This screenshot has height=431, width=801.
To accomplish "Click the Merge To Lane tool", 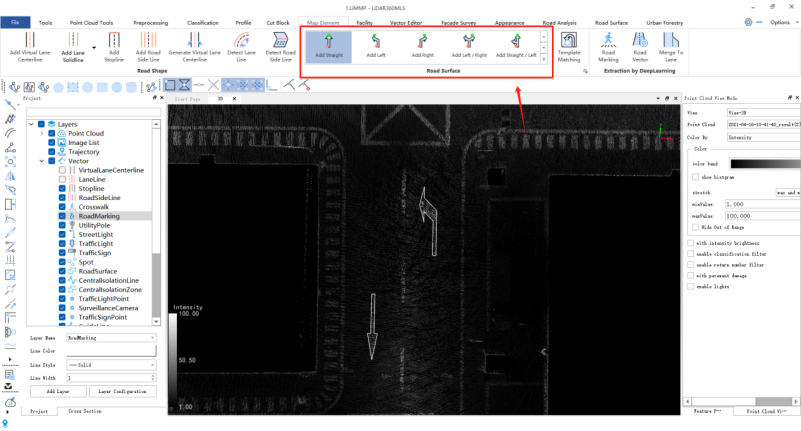I will [671, 47].
